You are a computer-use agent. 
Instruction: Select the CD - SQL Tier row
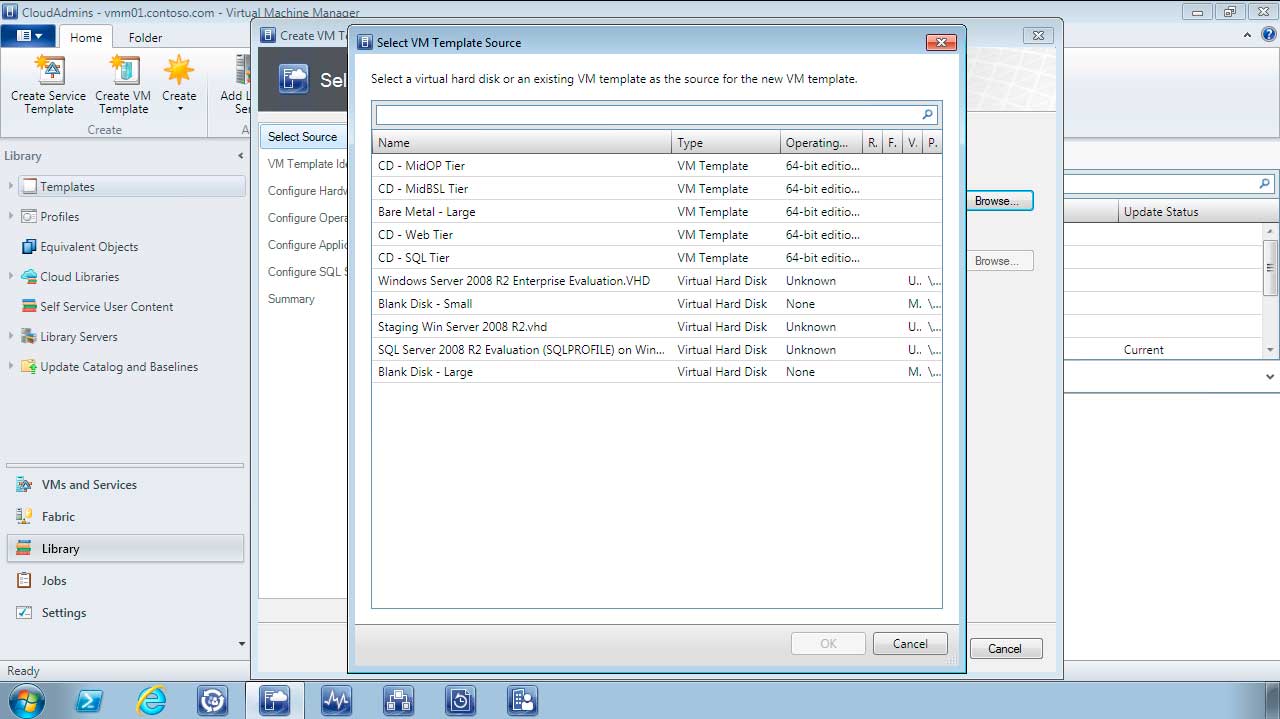[x=657, y=258]
